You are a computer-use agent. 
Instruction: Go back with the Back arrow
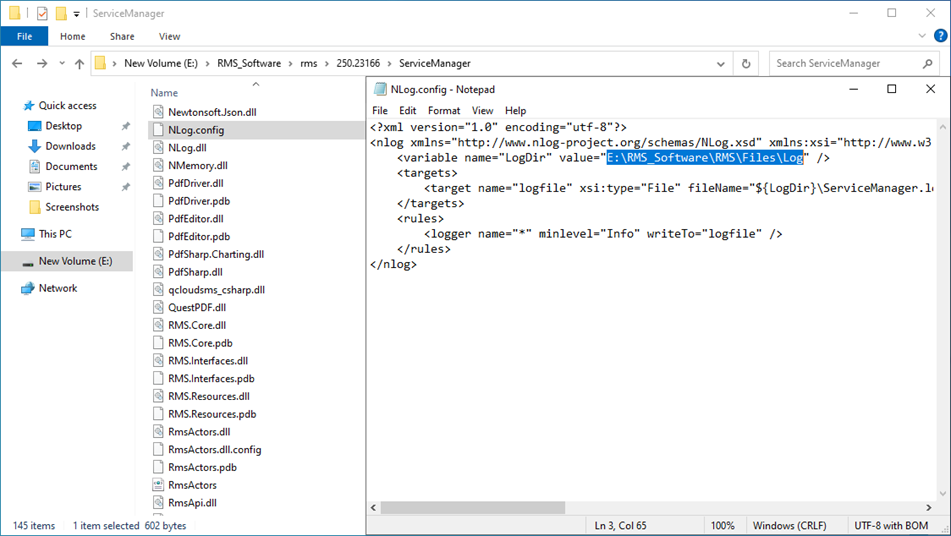(17, 63)
